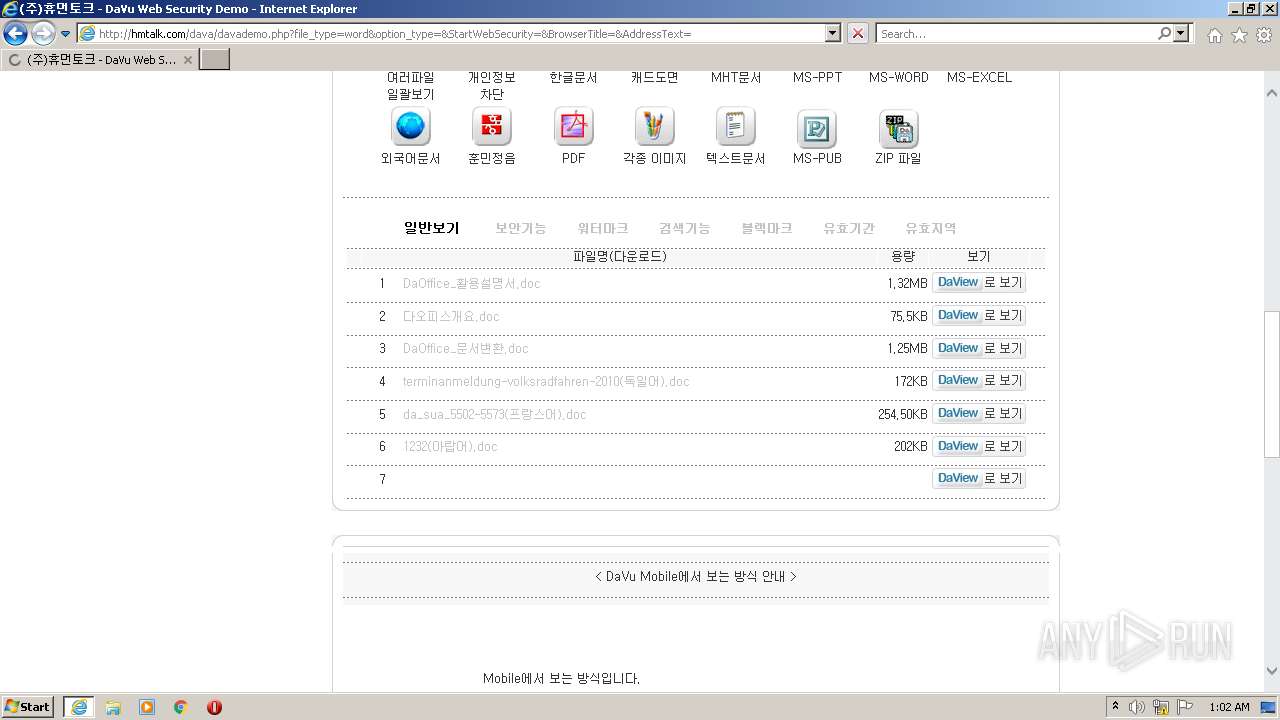
Task: Click DaView 로 보기 for the terminanmeldung file
Action: [x=979, y=381]
